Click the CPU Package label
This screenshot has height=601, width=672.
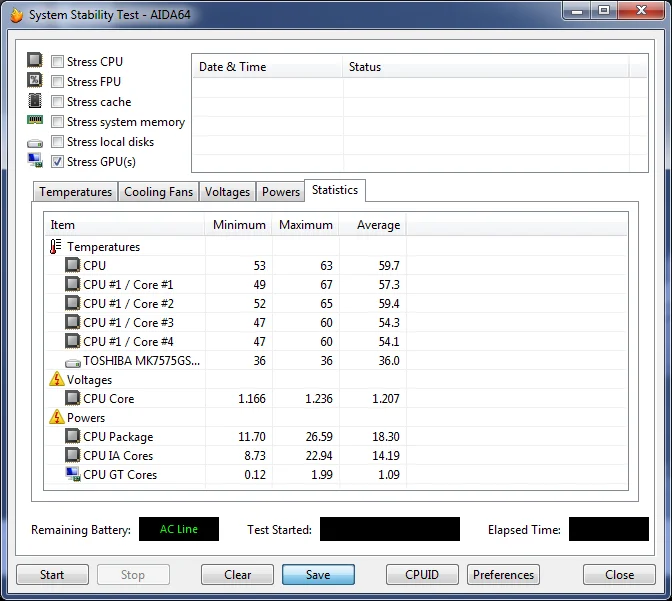(118, 436)
